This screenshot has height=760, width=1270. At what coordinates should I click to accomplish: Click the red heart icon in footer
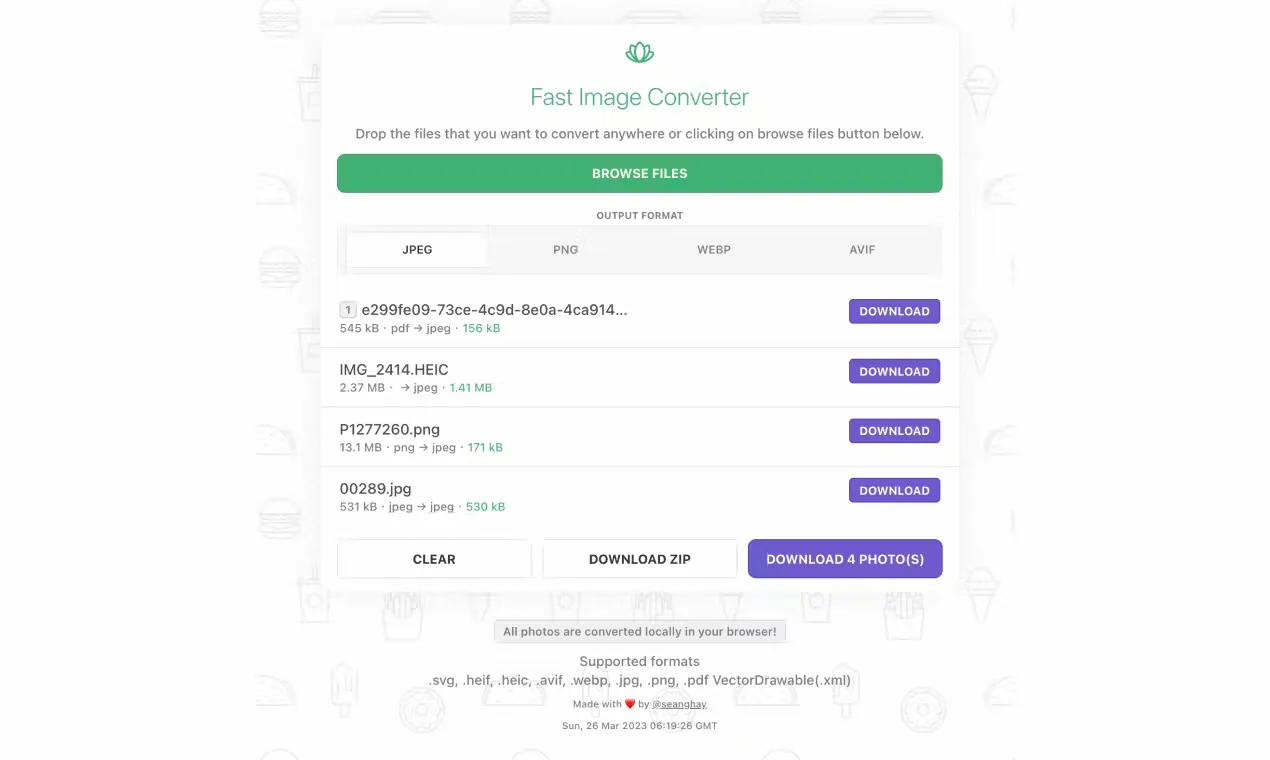630,704
